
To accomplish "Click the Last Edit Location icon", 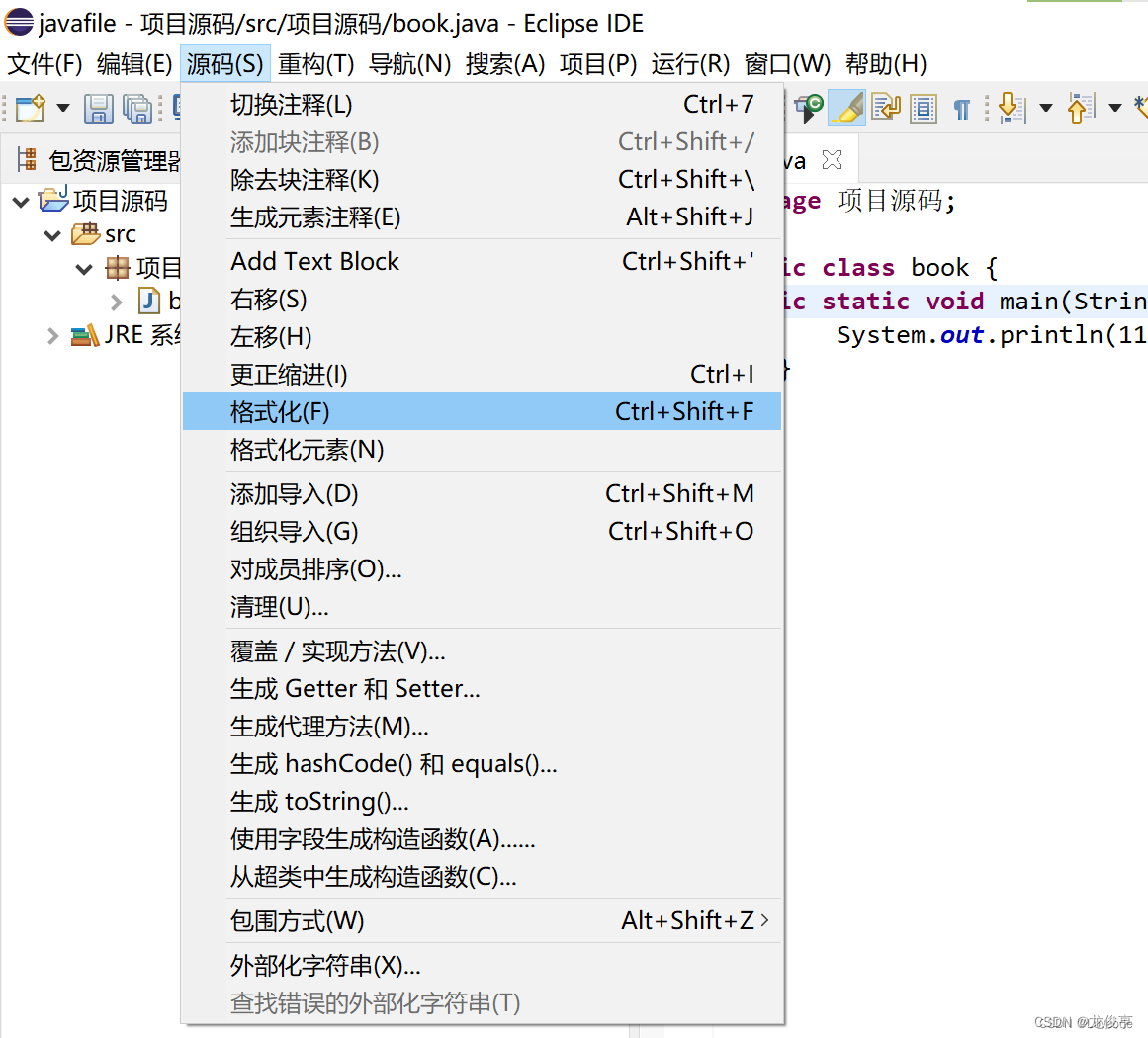I will tap(885, 107).
